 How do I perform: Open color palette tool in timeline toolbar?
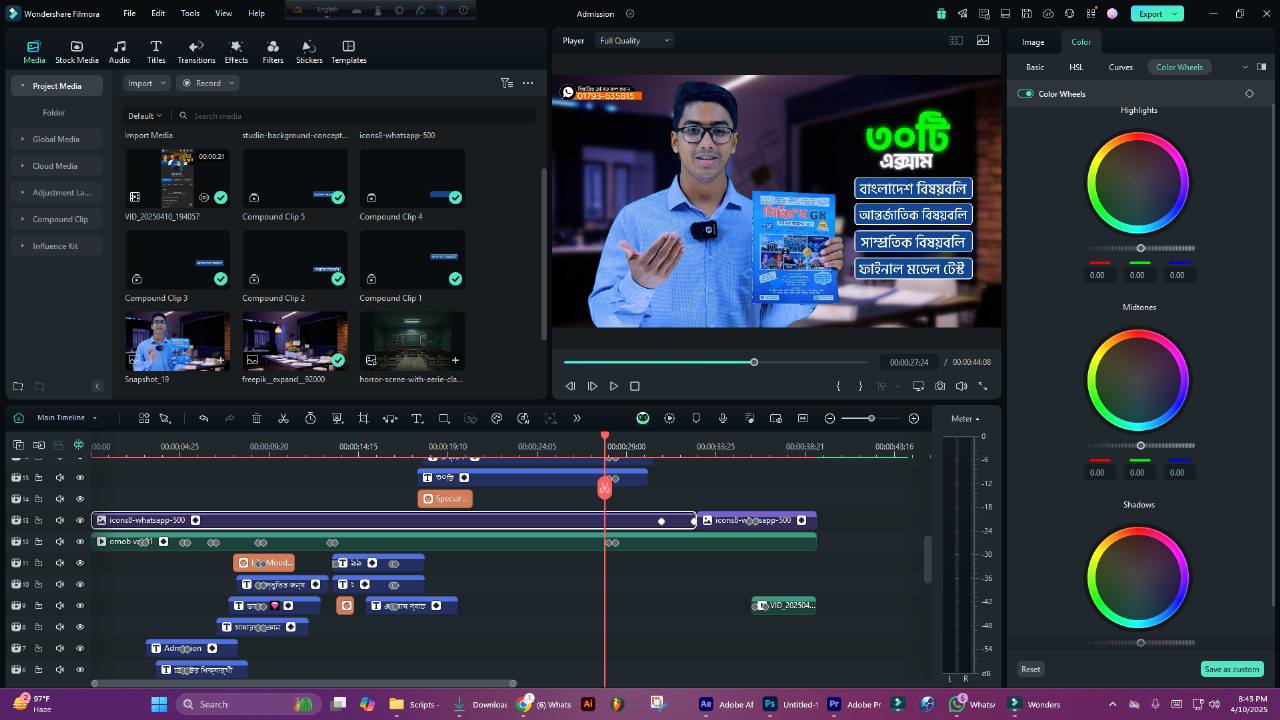[x=496, y=418]
